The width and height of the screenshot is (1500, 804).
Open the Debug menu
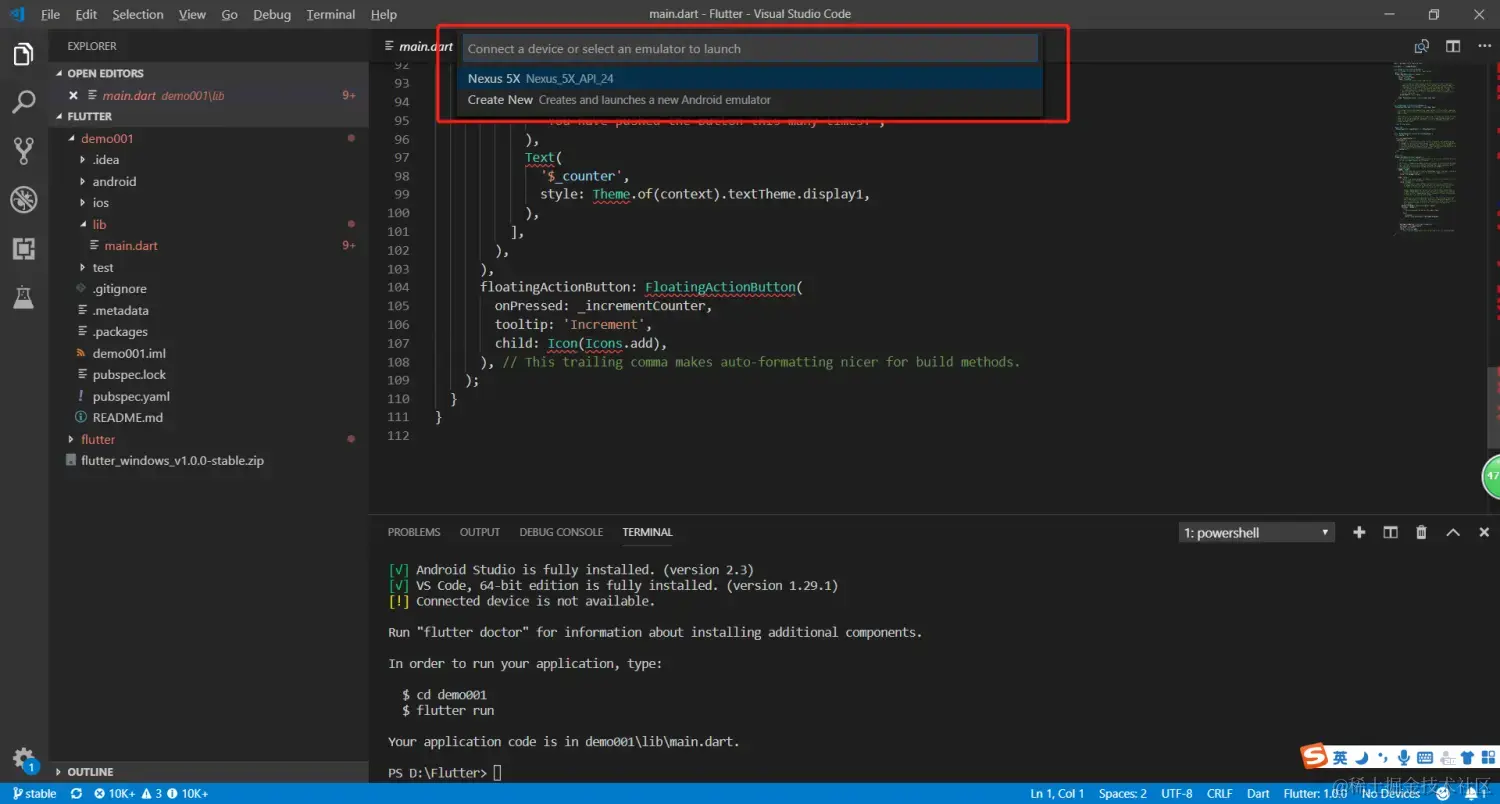click(272, 14)
